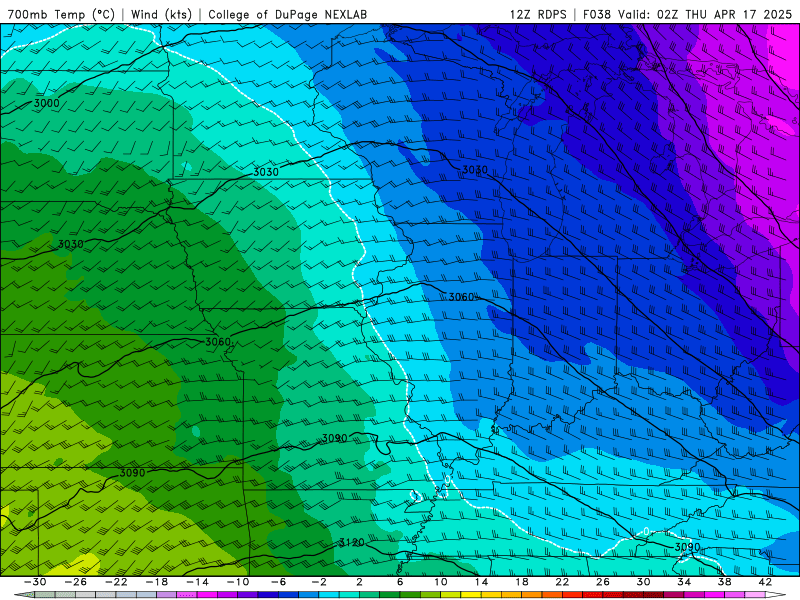Click the 22 color scale label
The height and width of the screenshot is (600, 800).
562,582
